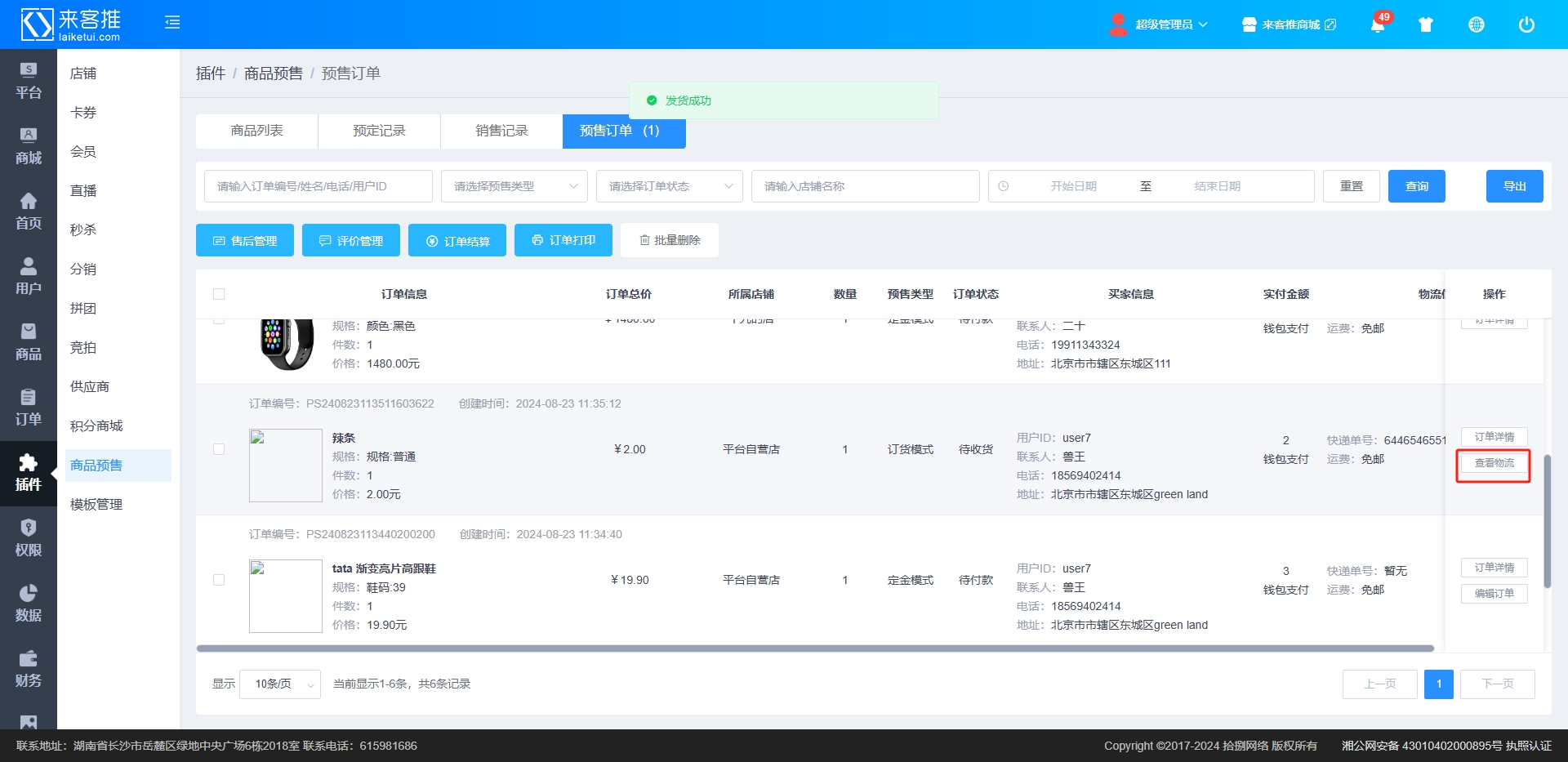Click the 查看物流 button for 辣条 order

pos(1494,463)
